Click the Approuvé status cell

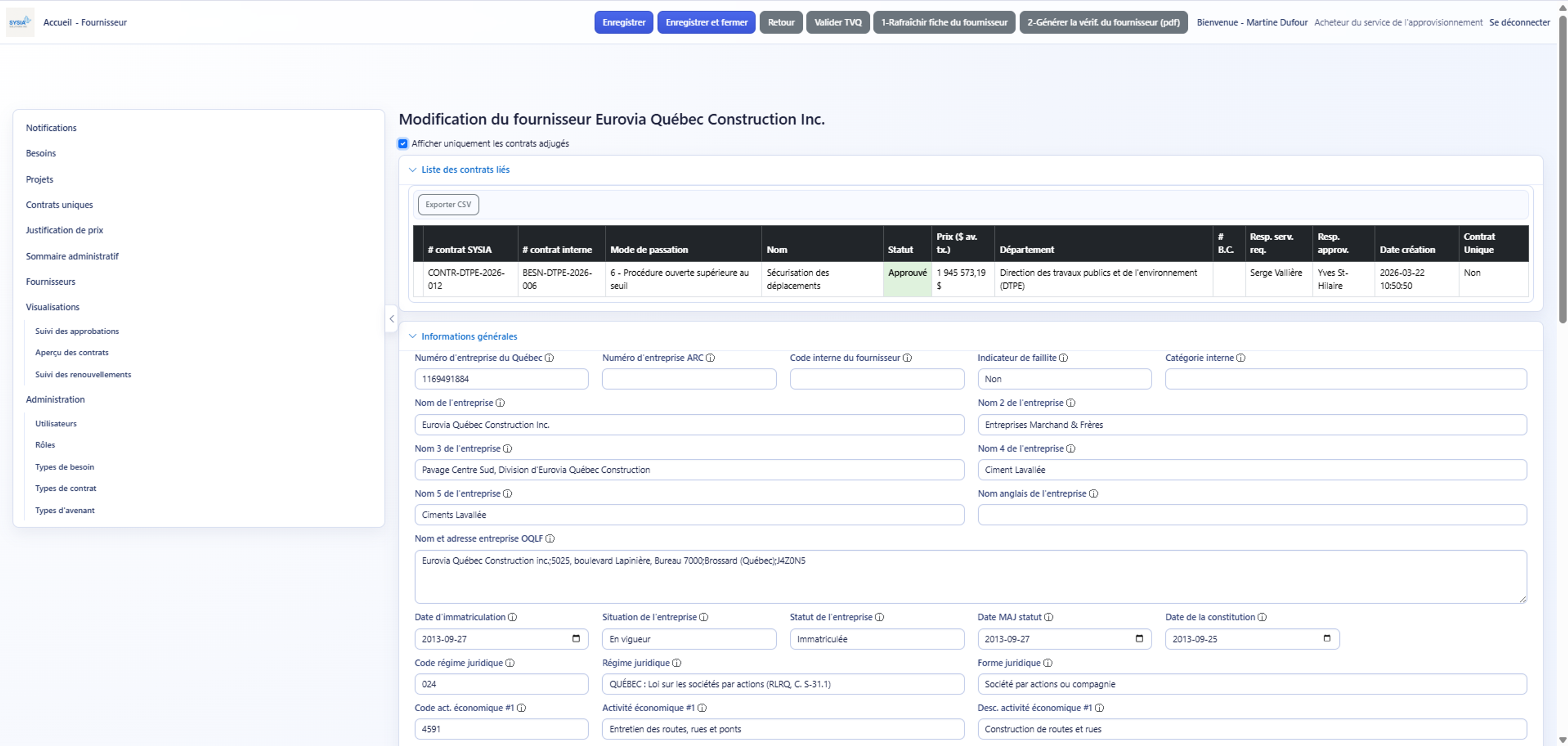(907, 279)
